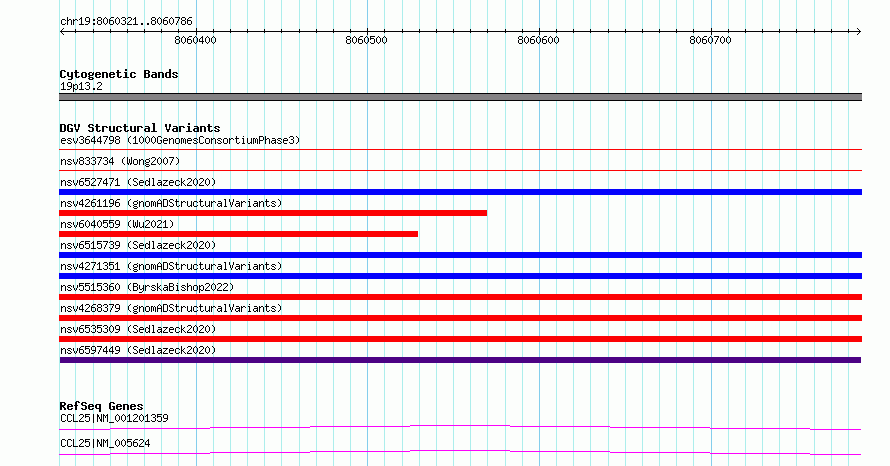Open gene label CCL25|NM_005624
890x466 pixels.
[105, 443]
